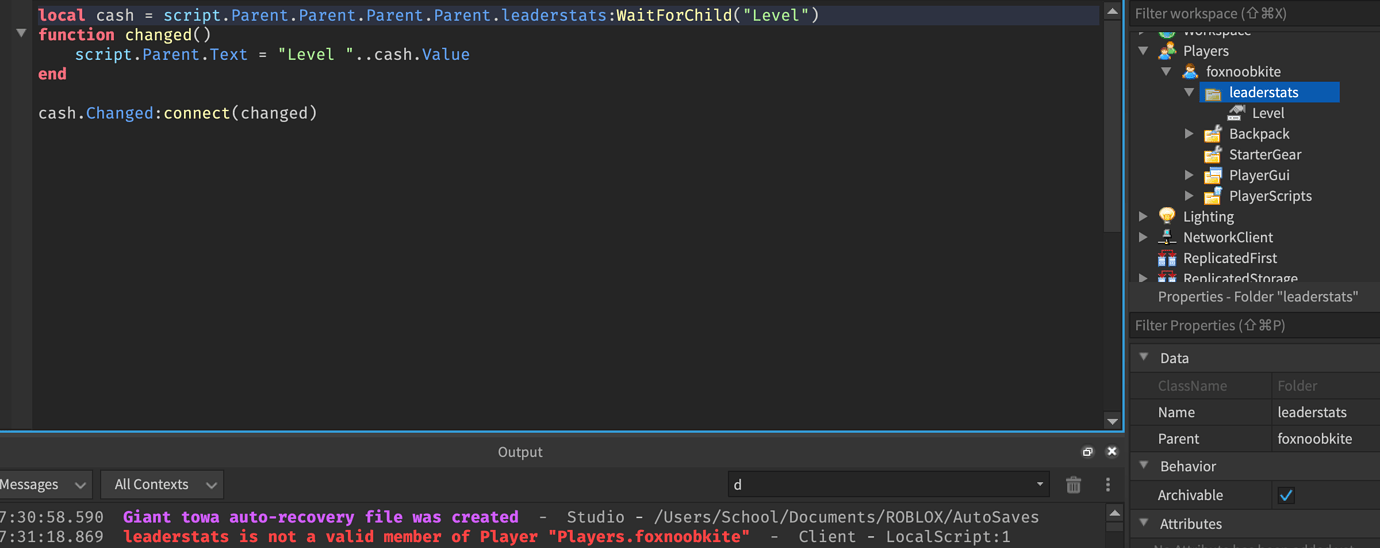Click the script editor scroll-down arrow
The width and height of the screenshot is (1380, 548).
1112,421
